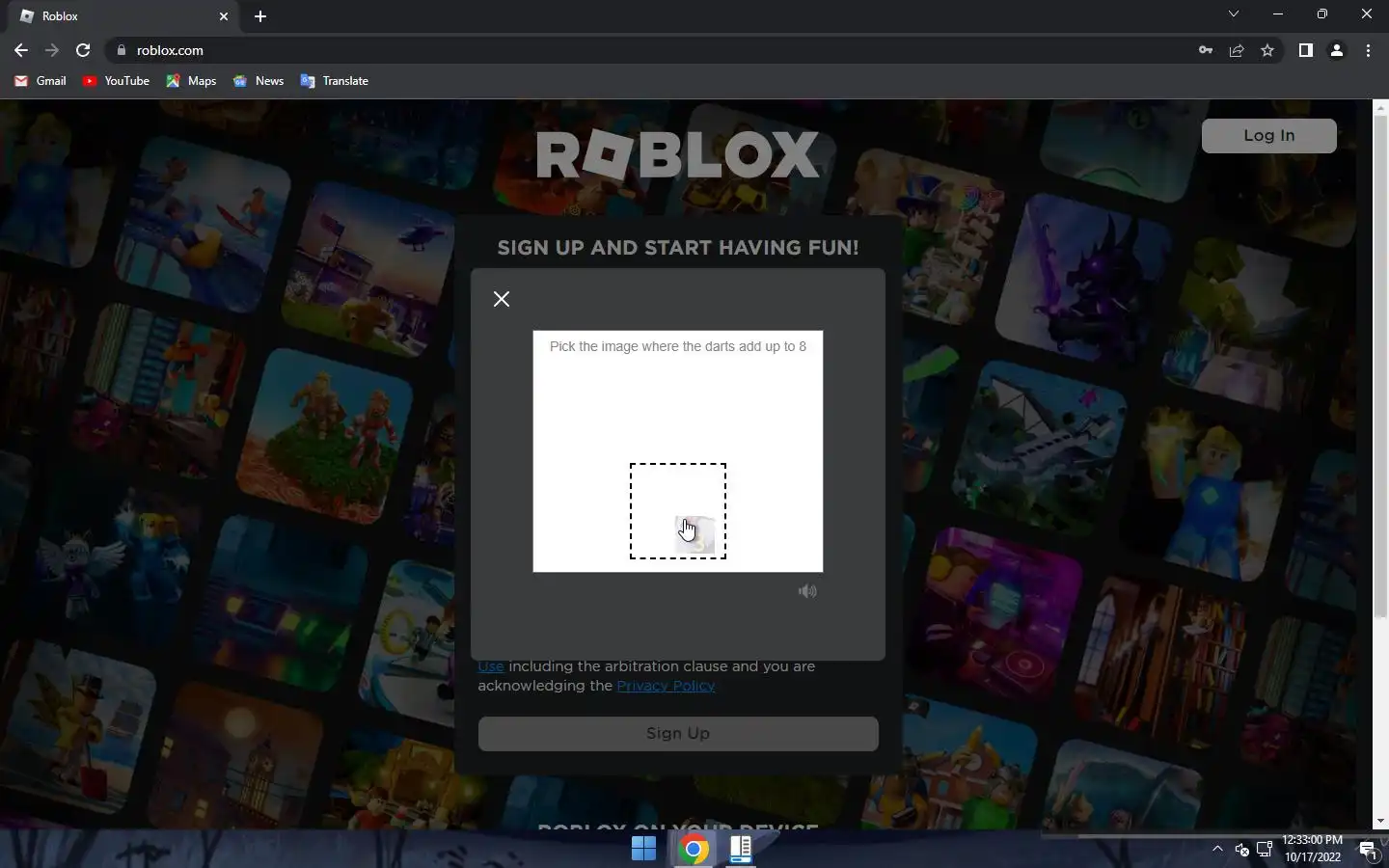
Task: Switch to the audio challenge speaker icon
Action: (807, 591)
